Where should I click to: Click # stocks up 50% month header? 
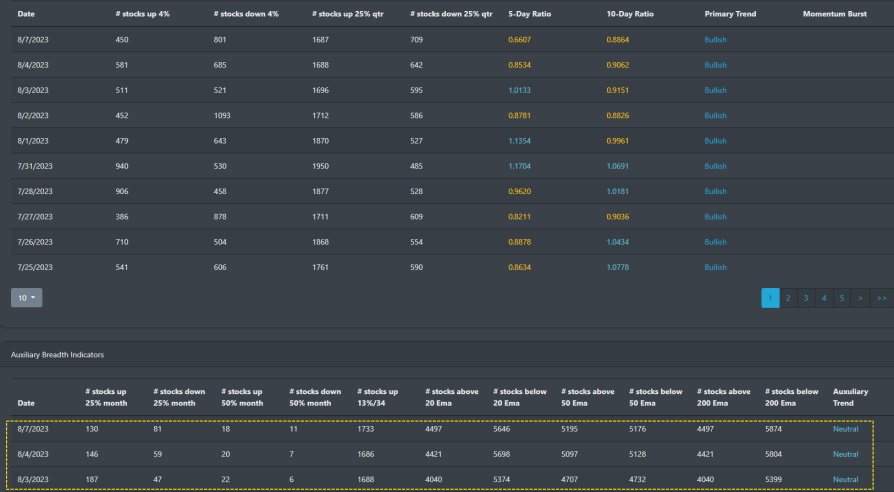coord(242,397)
